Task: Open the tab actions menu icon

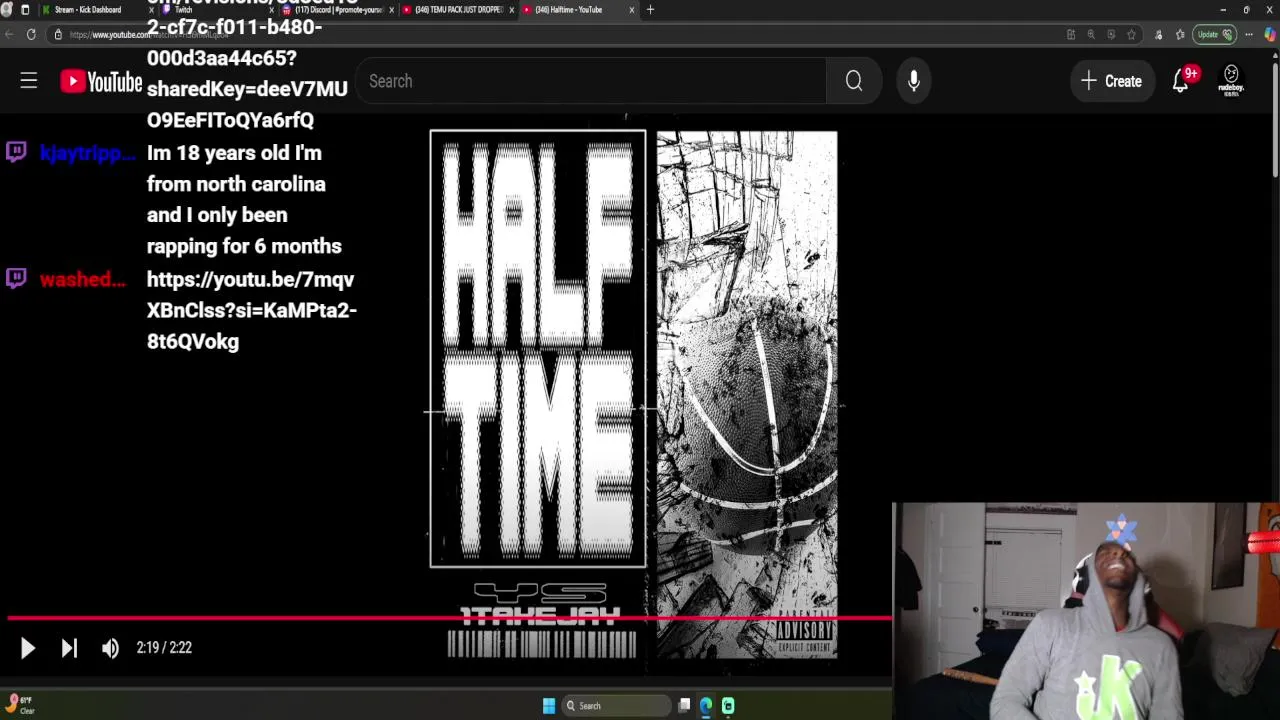Action: click(x=25, y=10)
